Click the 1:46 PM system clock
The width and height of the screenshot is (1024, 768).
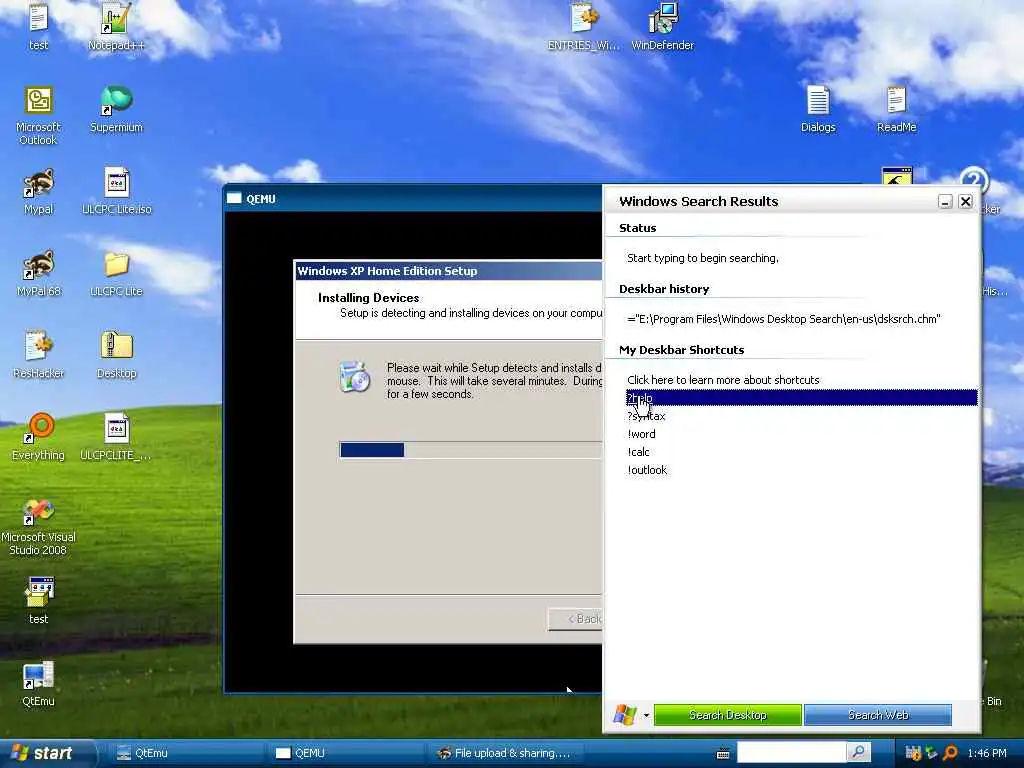pyautogui.click(x=987, y=753)
